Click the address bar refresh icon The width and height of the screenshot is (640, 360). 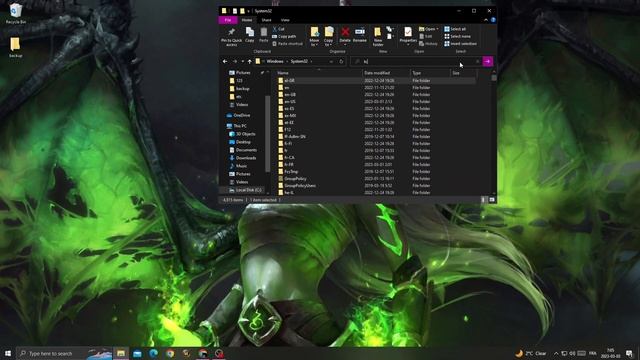coord(341,62)
